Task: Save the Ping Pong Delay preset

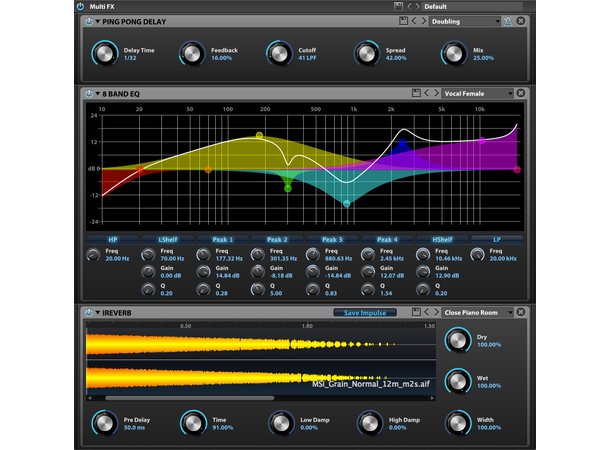Action: (x=403, y=21)
